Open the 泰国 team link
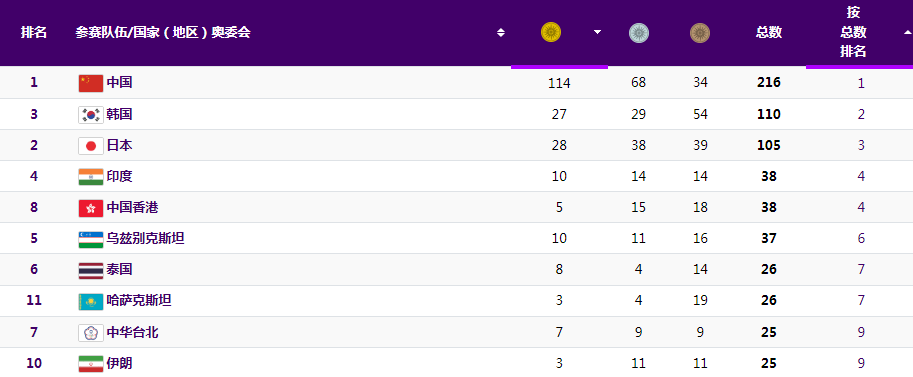 (119, 269)
